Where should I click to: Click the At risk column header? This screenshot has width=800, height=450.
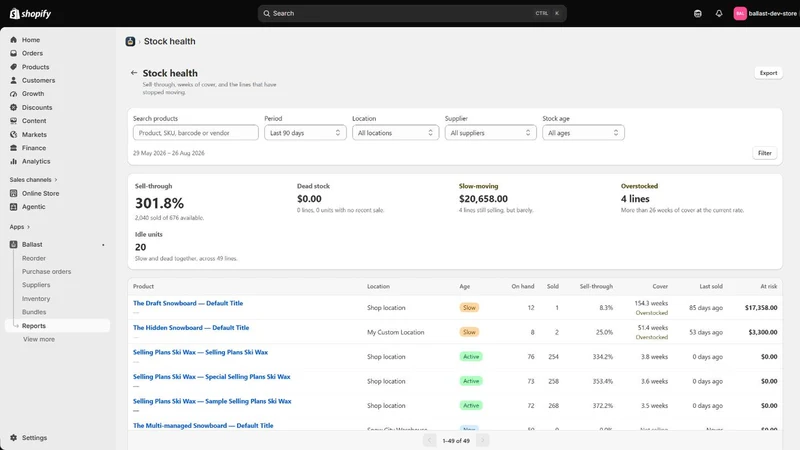point(768,286)
